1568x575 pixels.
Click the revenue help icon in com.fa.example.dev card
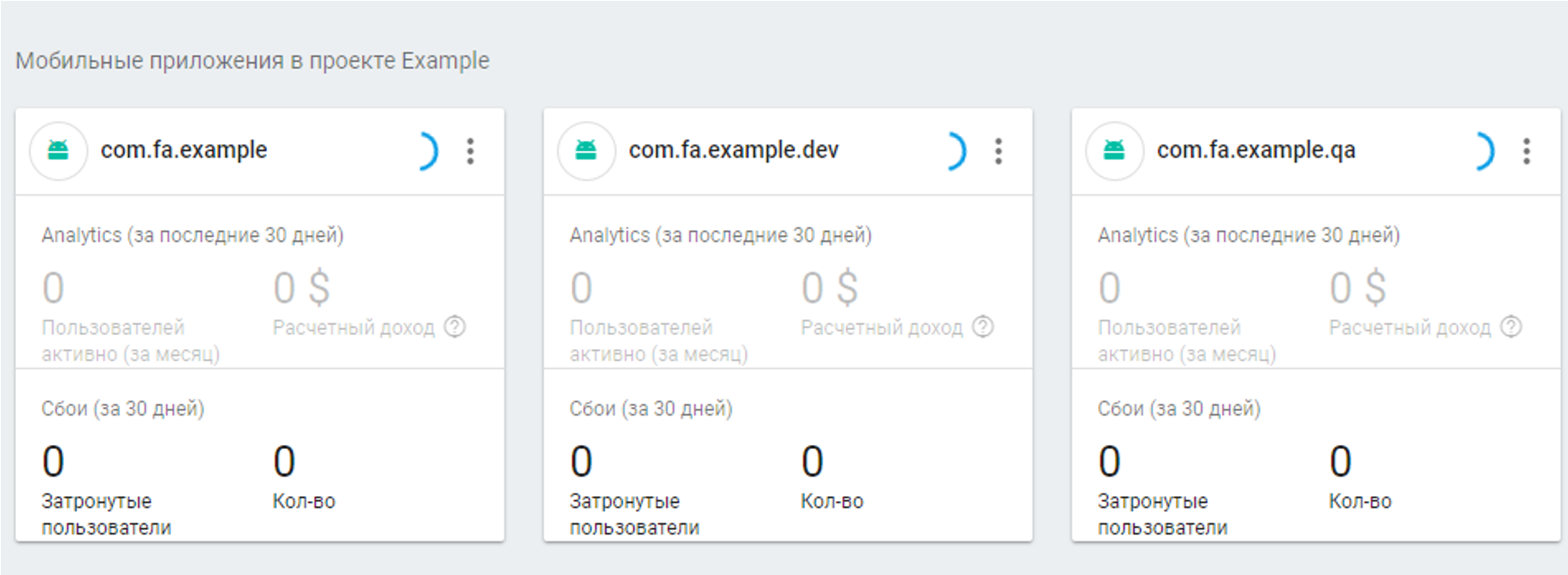point(983,327)
